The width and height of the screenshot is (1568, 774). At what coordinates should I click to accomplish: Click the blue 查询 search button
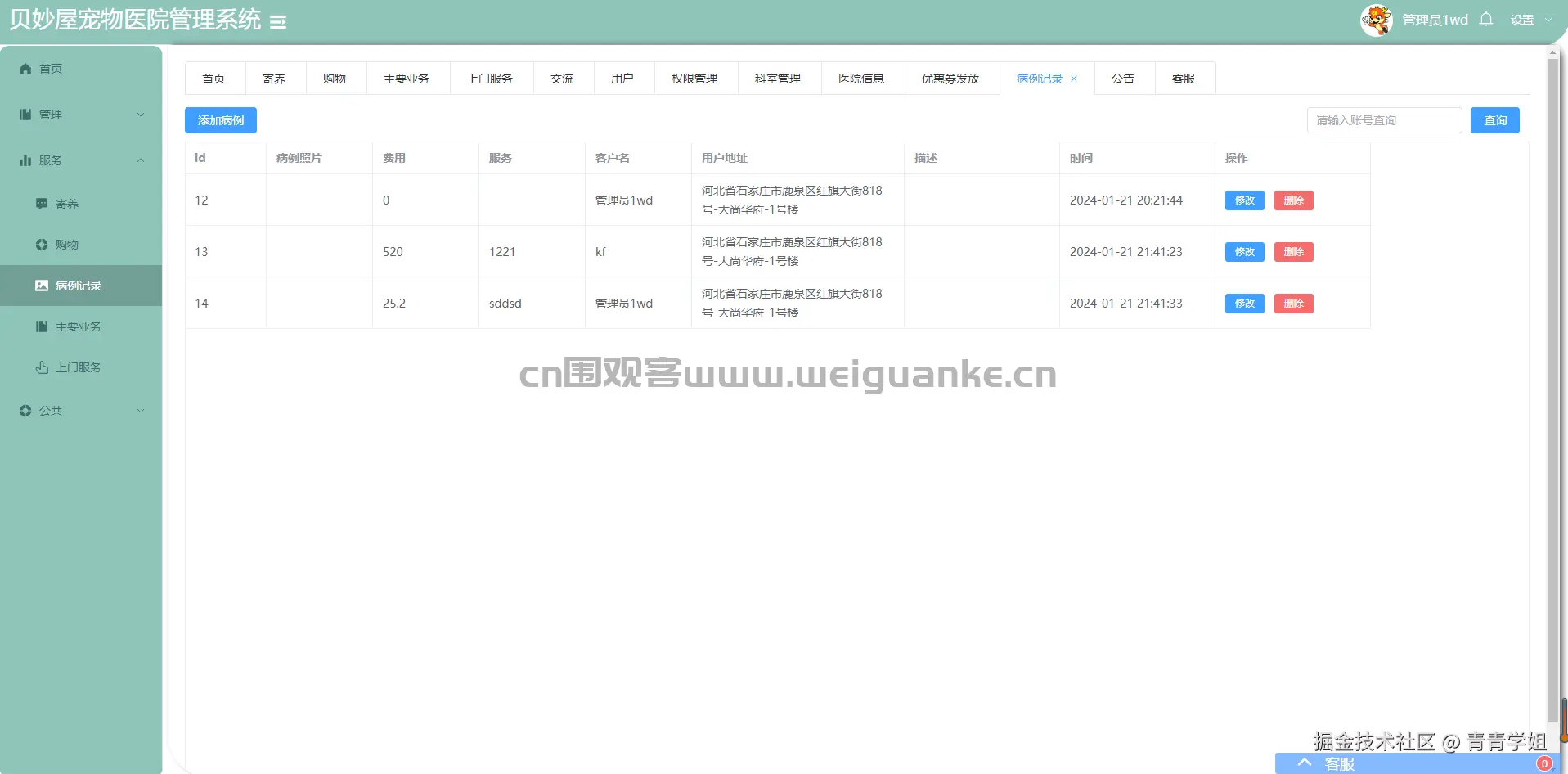tap(1495, 119)
